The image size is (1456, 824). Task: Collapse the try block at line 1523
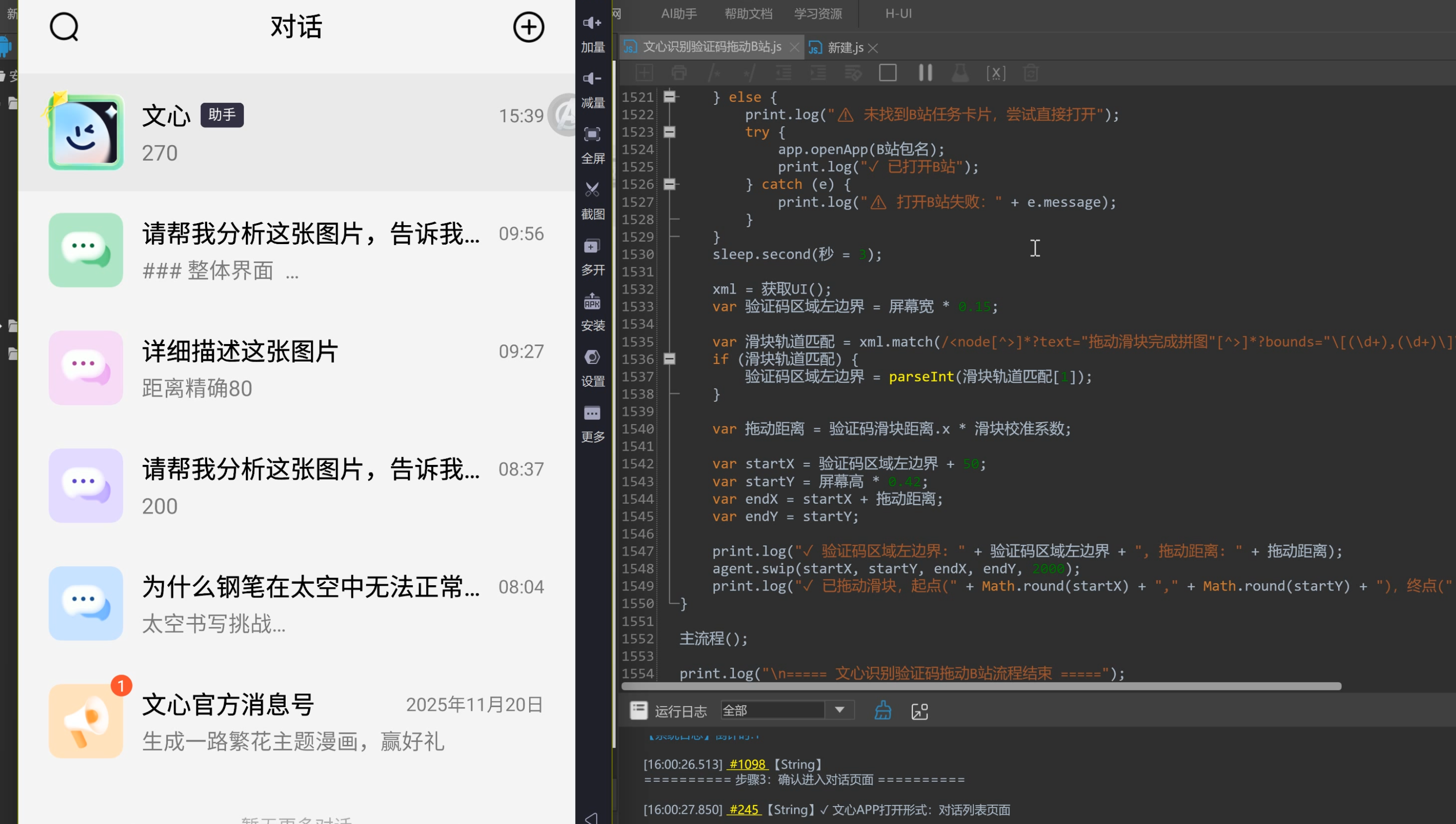[x=669, y=132]
